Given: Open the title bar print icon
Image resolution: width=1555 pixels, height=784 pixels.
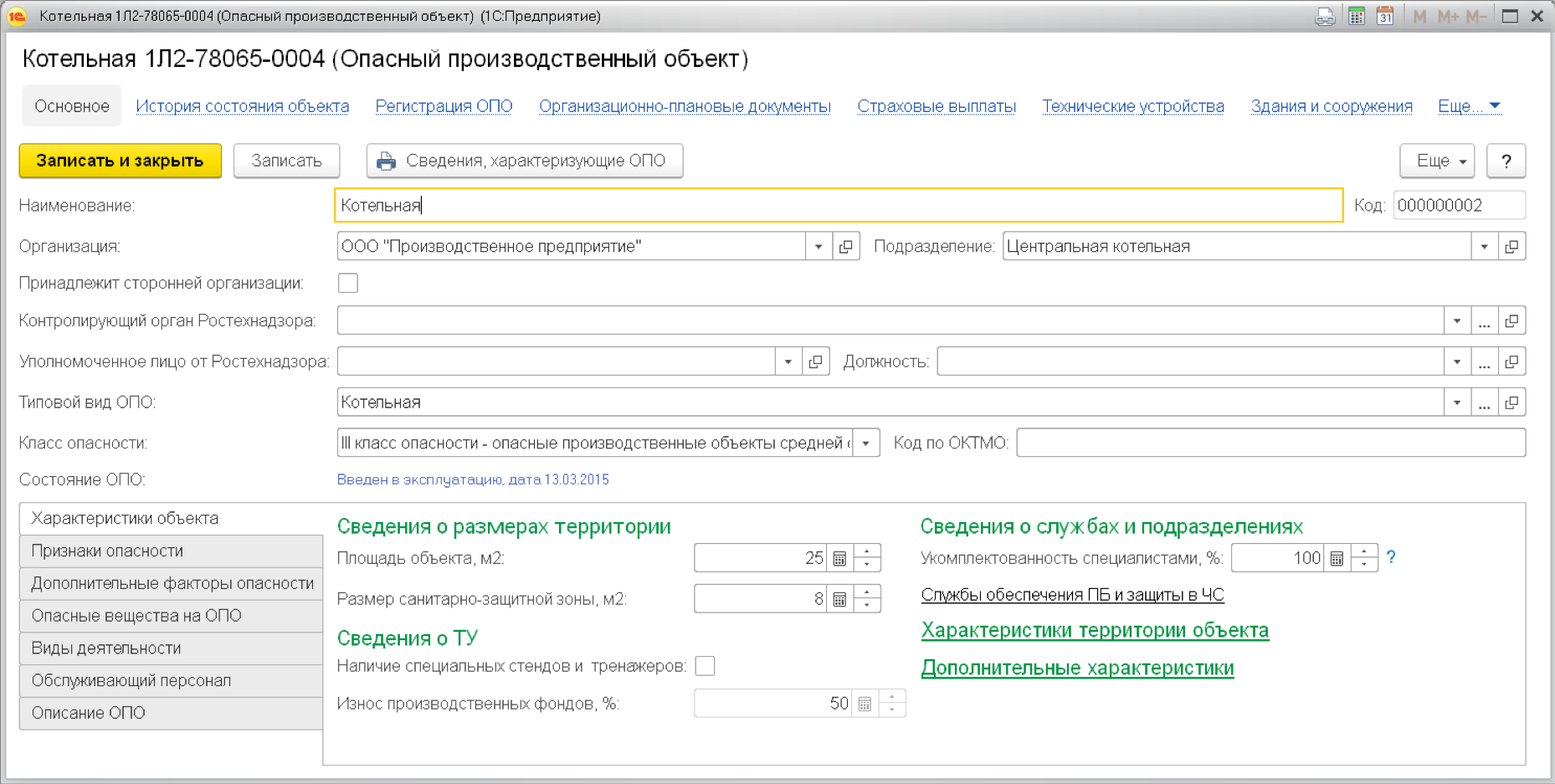Looking at the screenshot, I should [x=1325, y=16].
